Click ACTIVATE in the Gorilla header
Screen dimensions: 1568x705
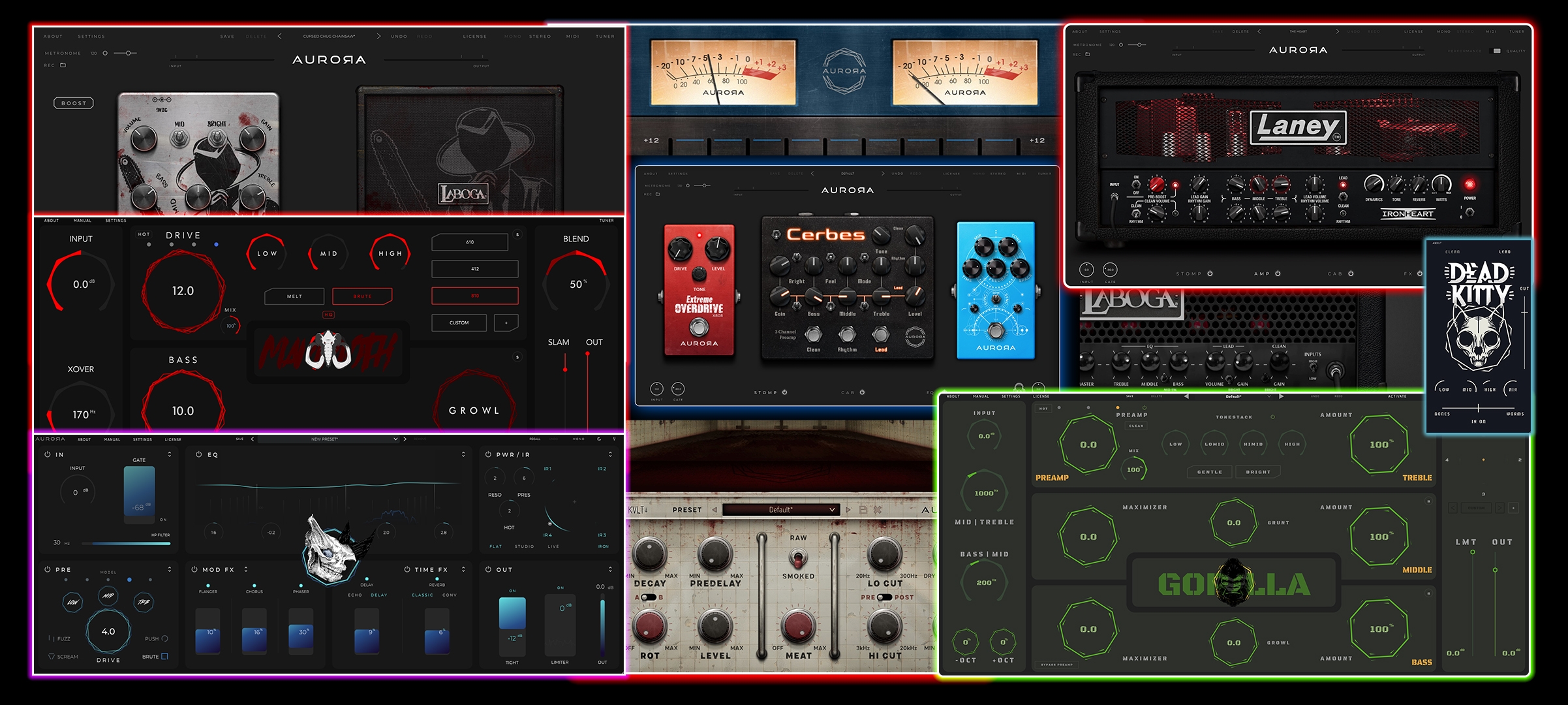pyautogui.click(x=1397, y=396)
